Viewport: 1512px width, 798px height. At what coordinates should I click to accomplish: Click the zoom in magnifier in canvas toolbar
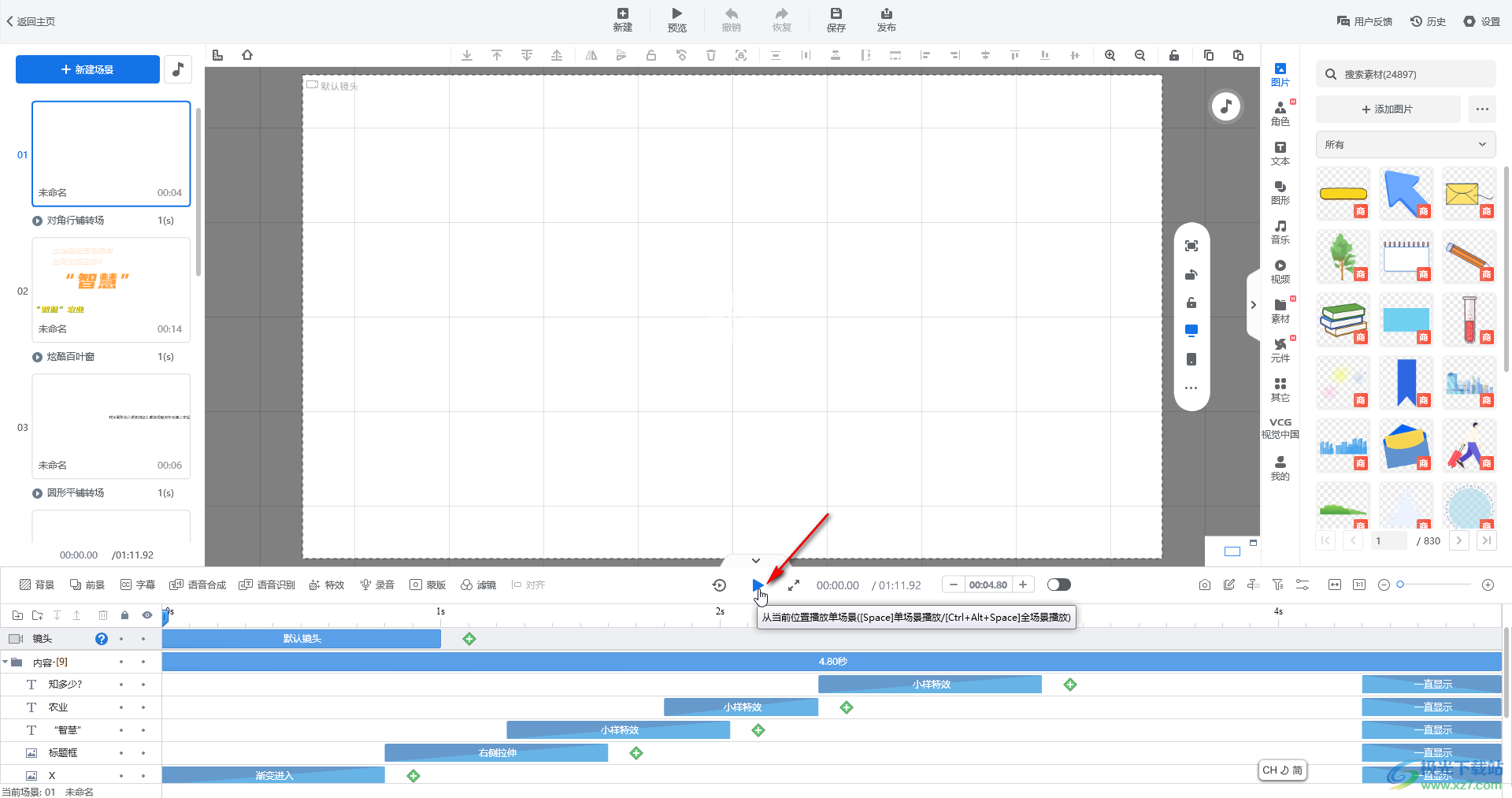[1110, 55]
